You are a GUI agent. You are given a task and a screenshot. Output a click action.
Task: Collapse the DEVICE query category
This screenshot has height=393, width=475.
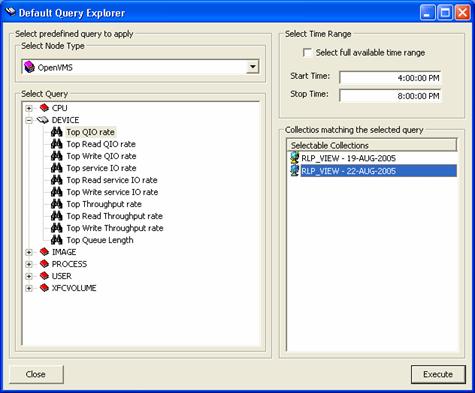[29, 120]
